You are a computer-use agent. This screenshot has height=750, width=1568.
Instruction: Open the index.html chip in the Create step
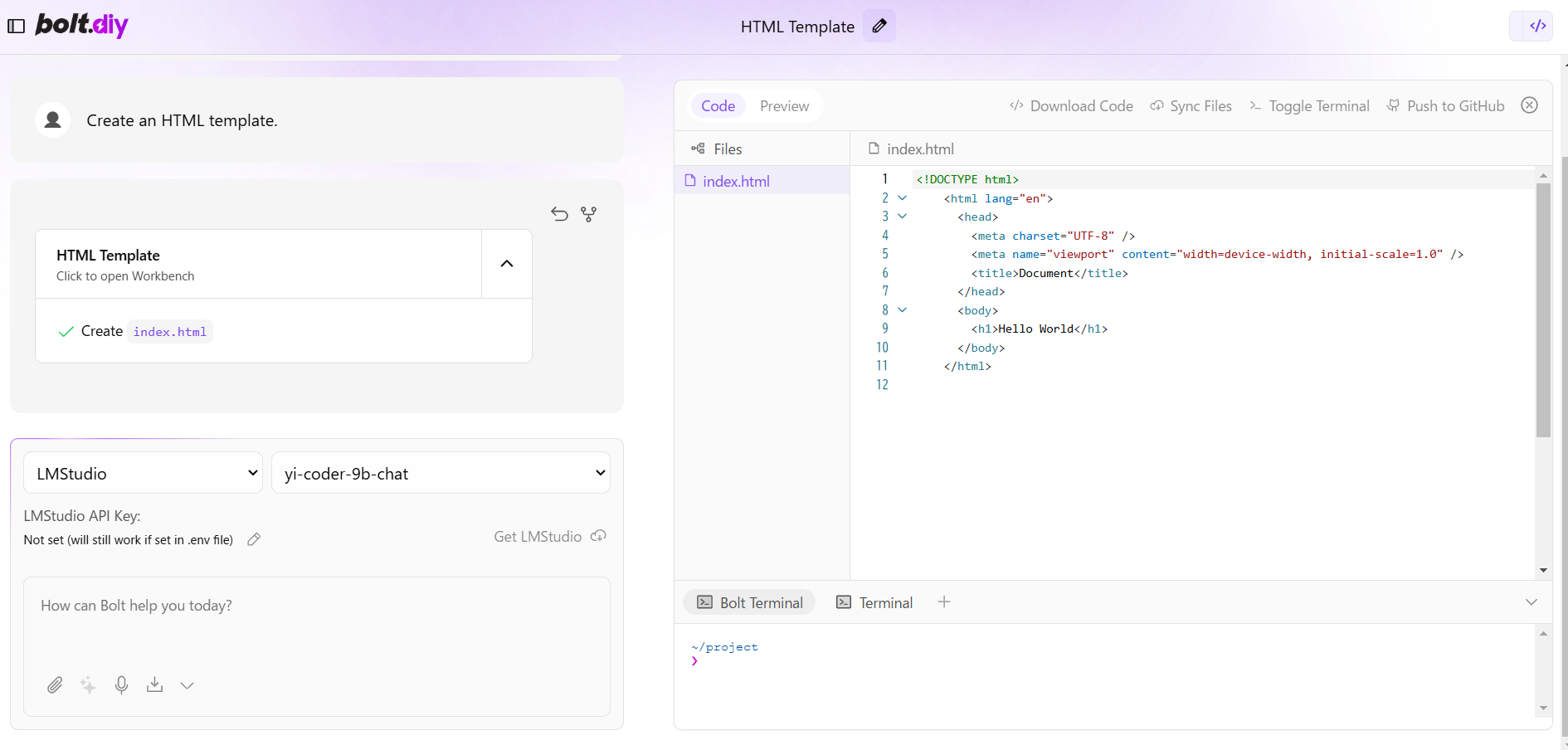pyautogui.click(x=170, y=332)
